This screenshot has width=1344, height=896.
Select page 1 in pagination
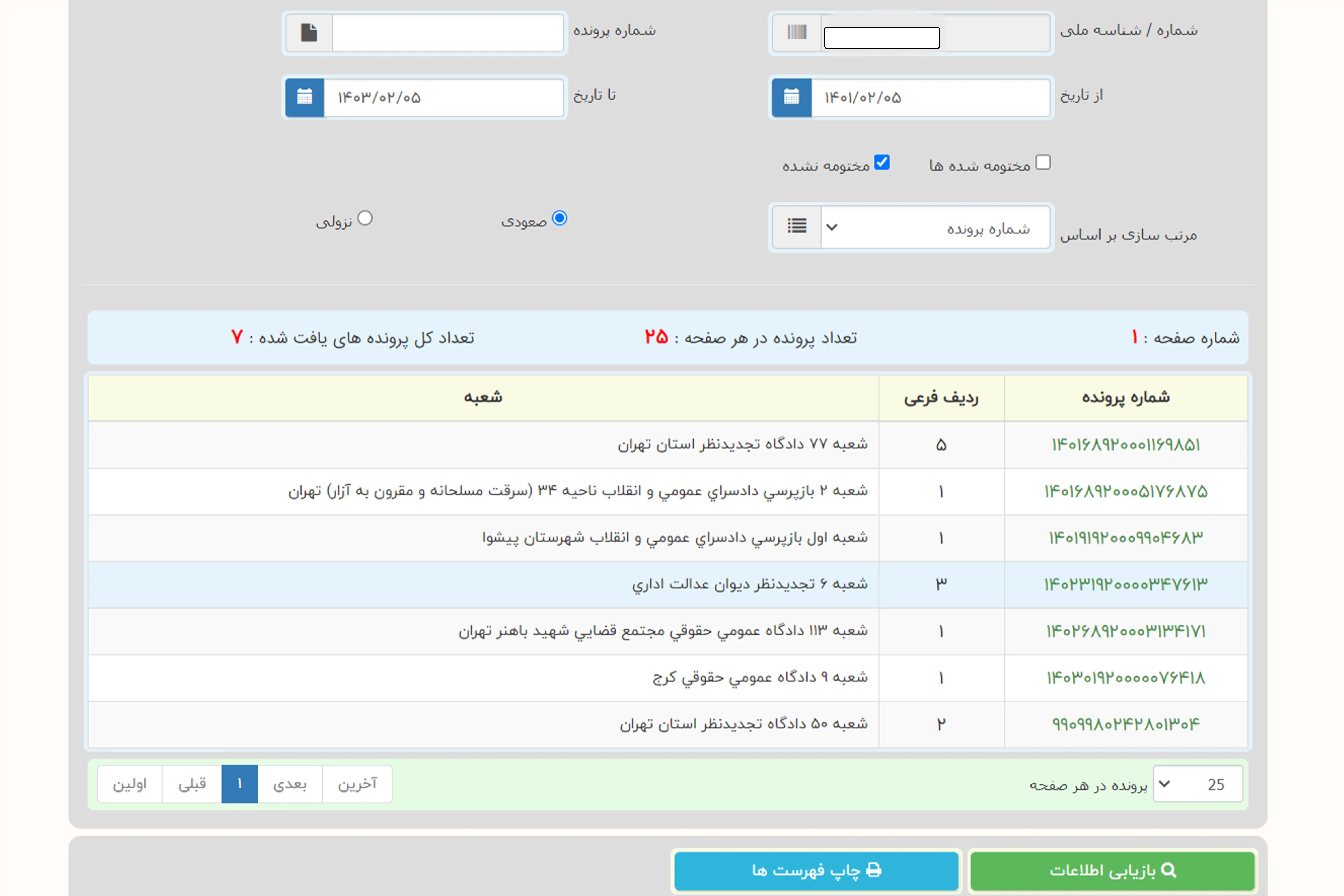click(x=239, y=784)
